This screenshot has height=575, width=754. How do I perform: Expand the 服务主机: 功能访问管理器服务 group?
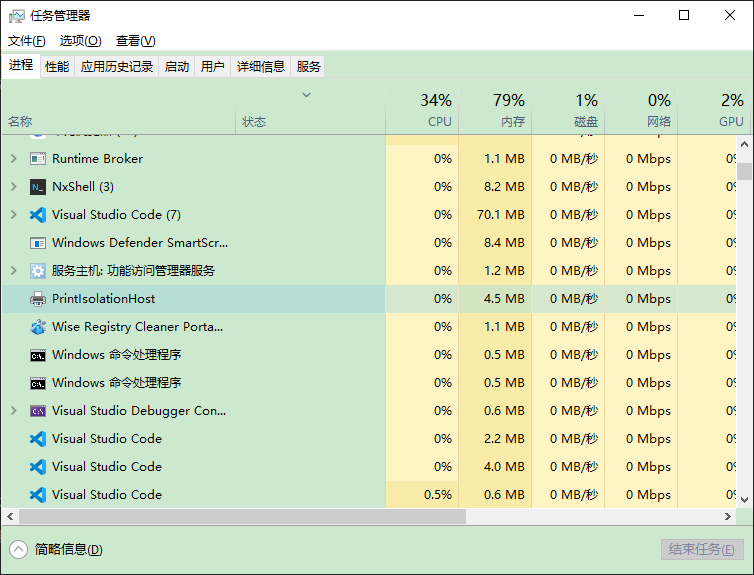14,271
